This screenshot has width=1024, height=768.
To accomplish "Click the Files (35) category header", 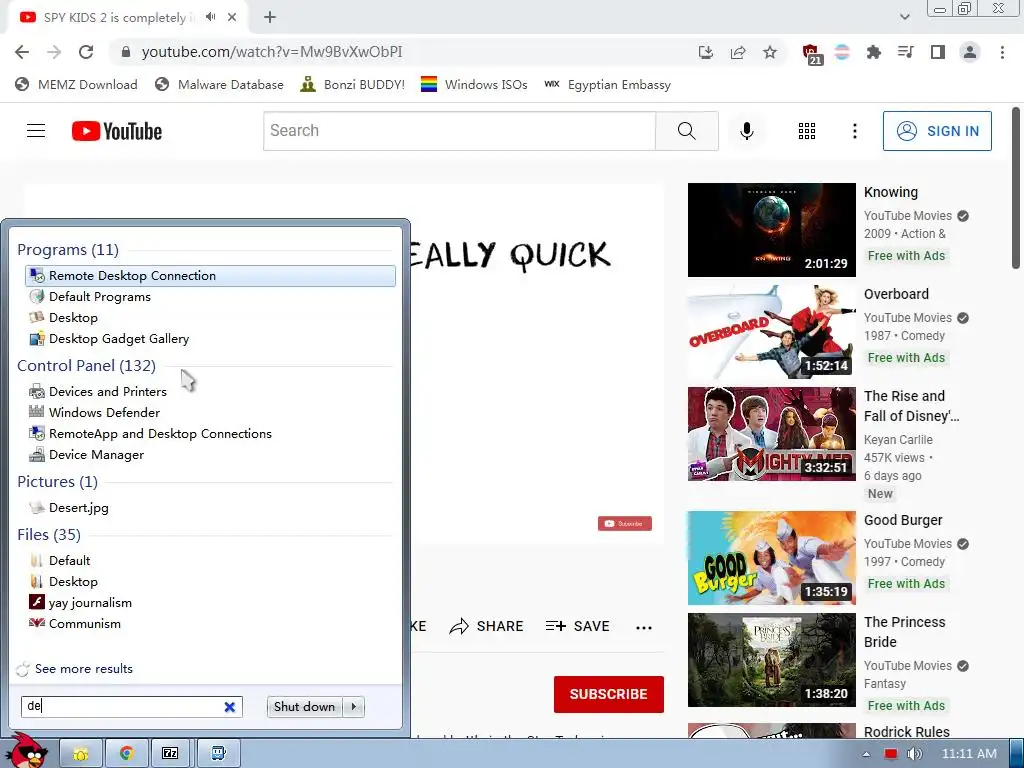I will click(49, 534).
